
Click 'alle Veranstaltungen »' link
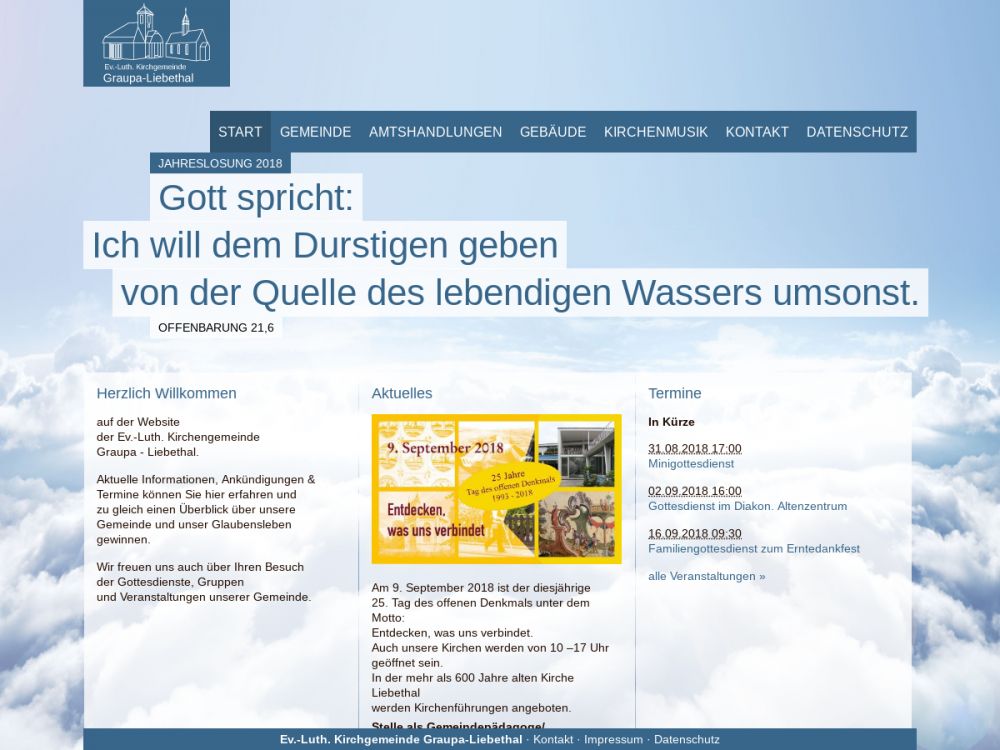coord(706,576)
